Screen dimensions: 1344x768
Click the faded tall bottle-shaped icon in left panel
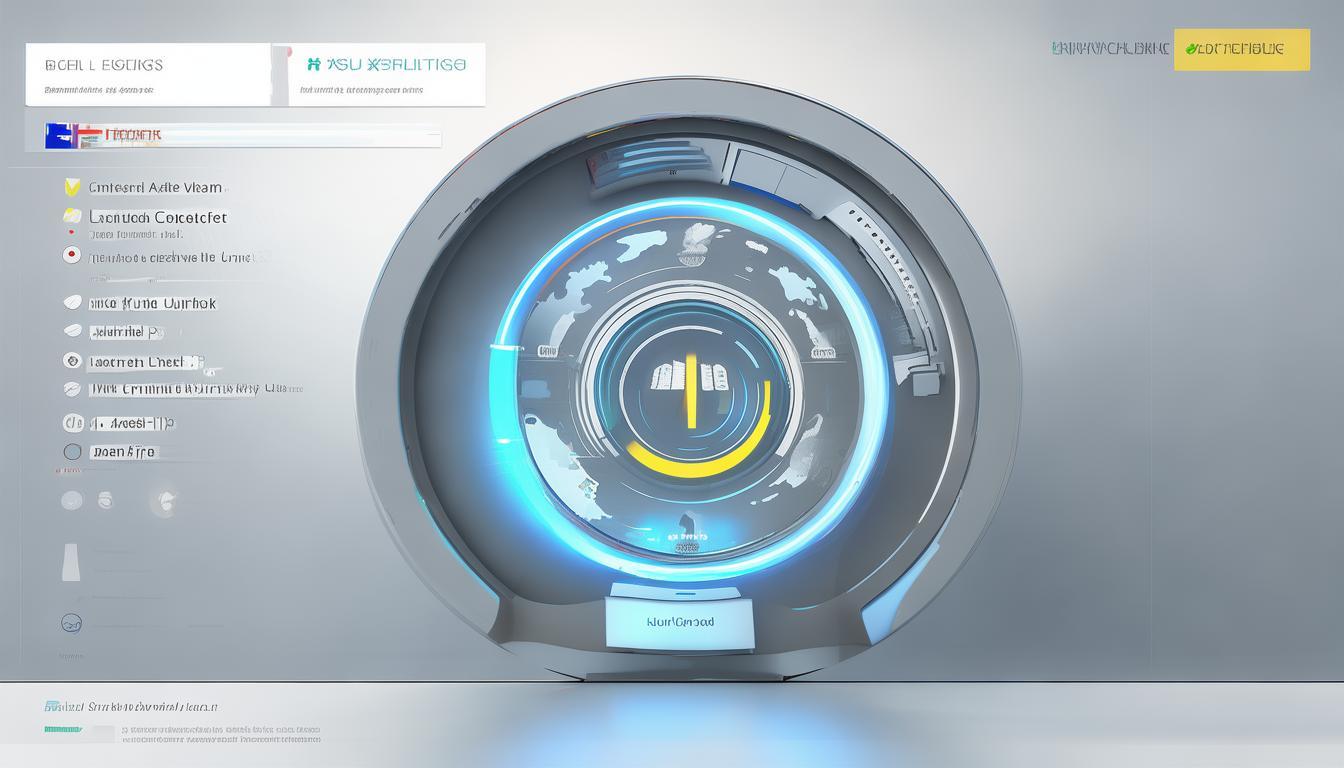tap(71, 562)
